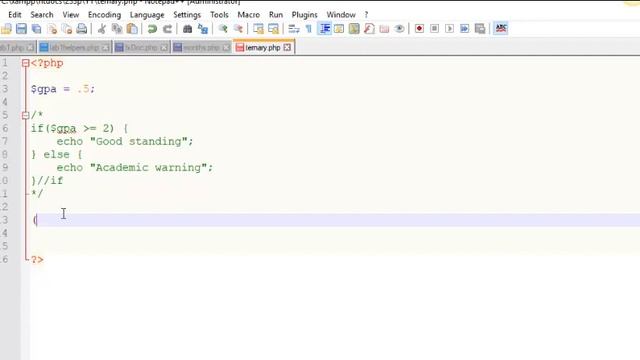Click the Close All documents toolbar icon

(x=67, y=29)
